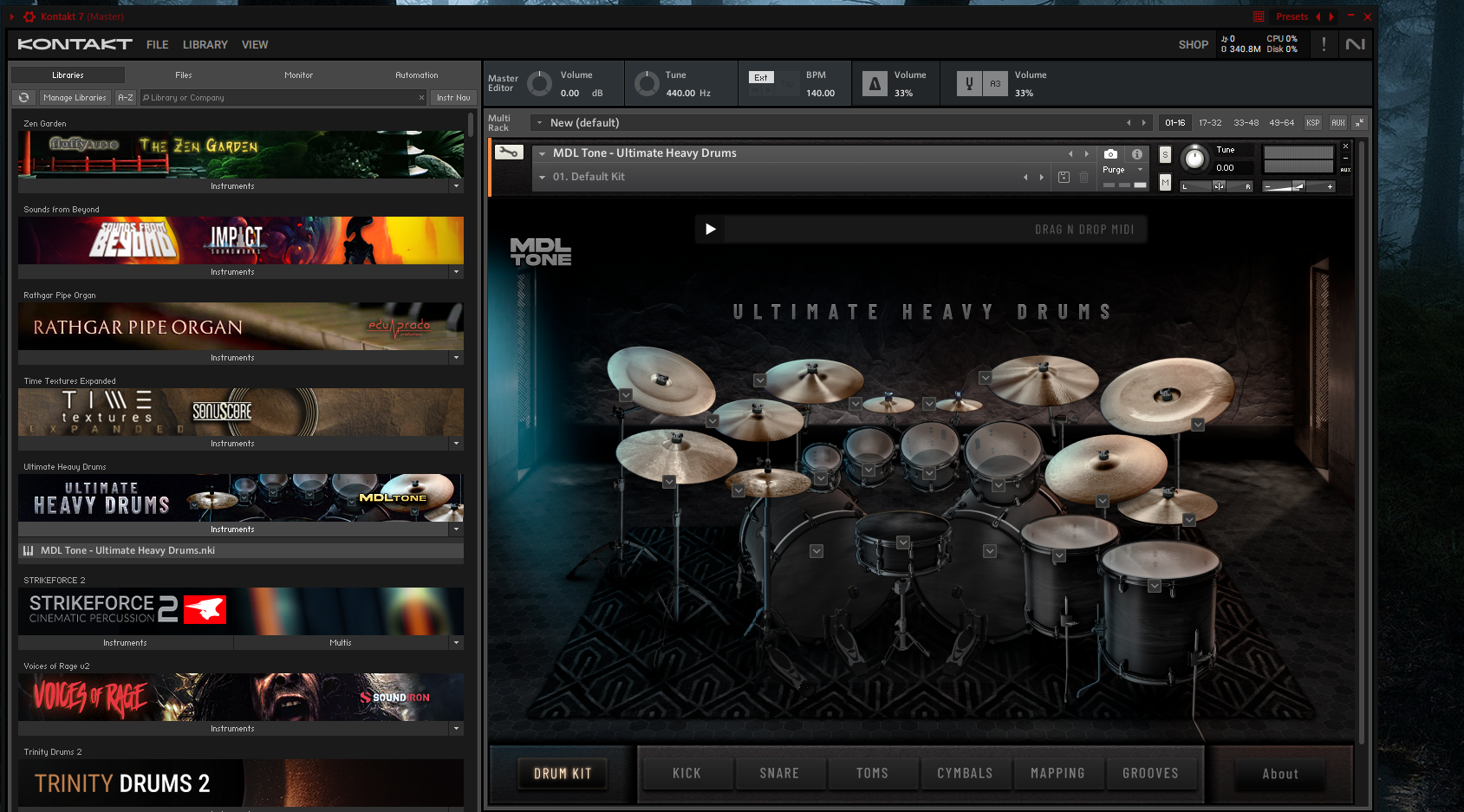Viewport: 1464px width, 812px height.
Task: Open MDL Tone - Ultimate Heavy Drums.nki file
Action: click(241, 551)
